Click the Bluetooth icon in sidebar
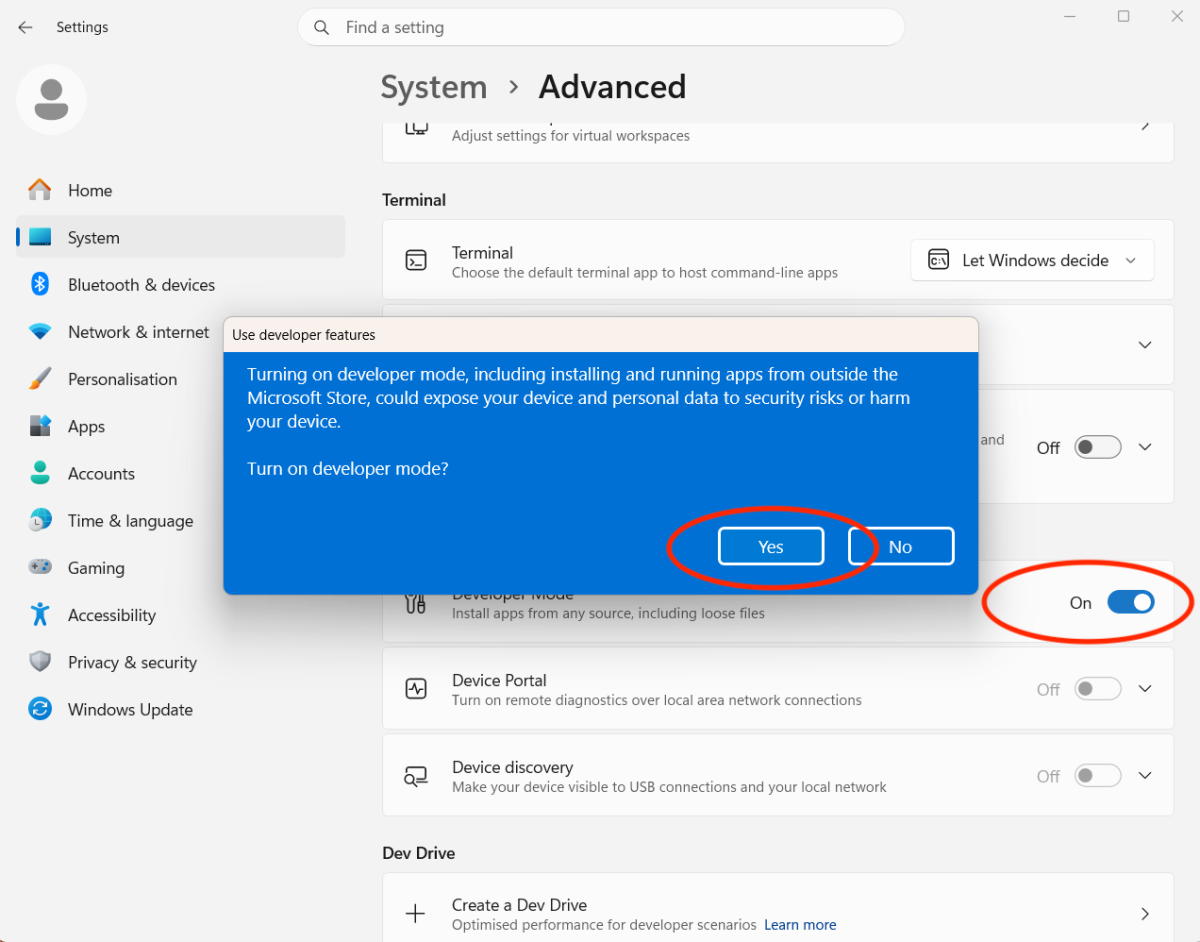This screenshot has height=942, width=1200. click(40, 284)
